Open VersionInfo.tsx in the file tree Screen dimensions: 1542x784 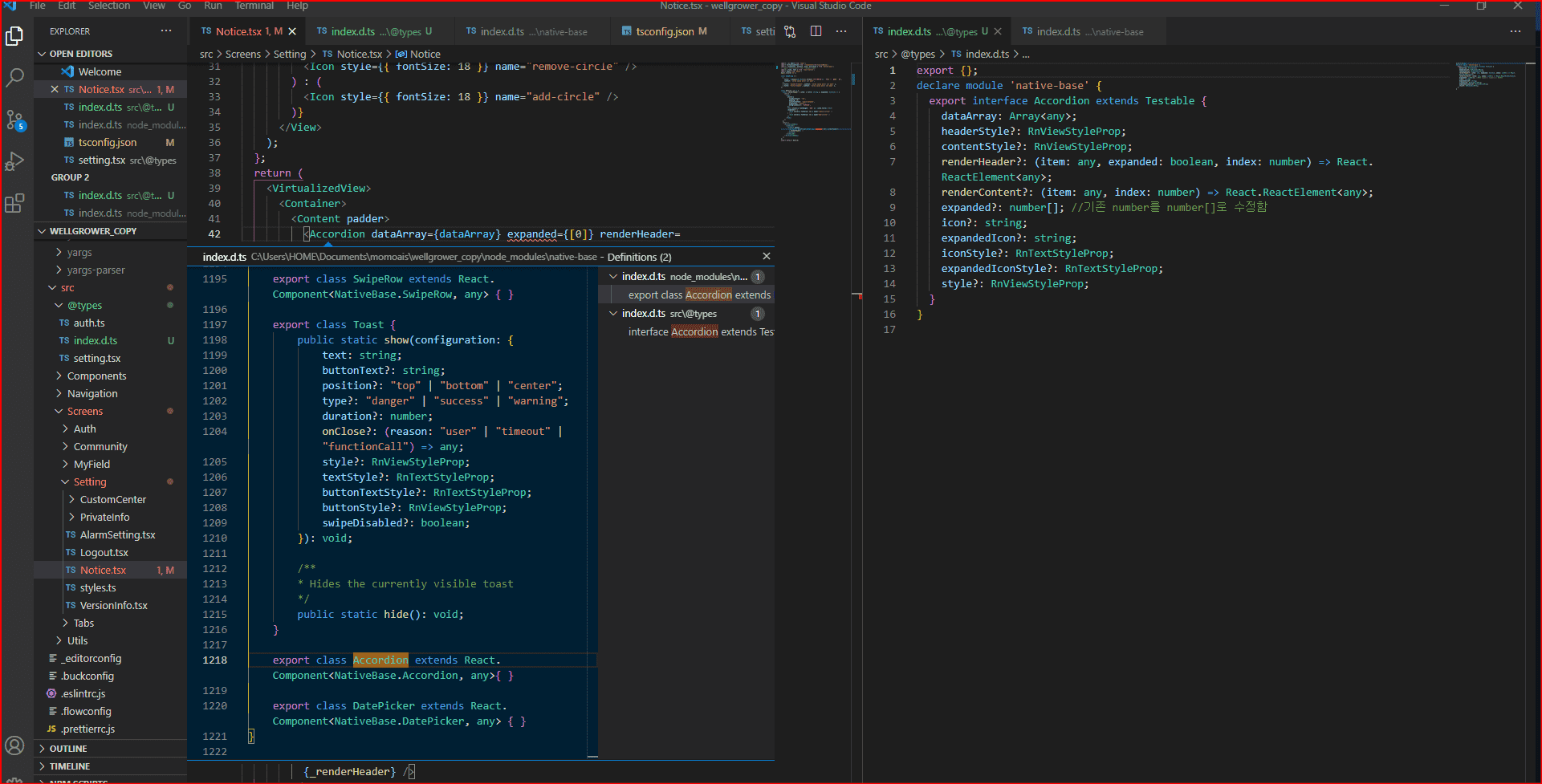tap(113, 605)
